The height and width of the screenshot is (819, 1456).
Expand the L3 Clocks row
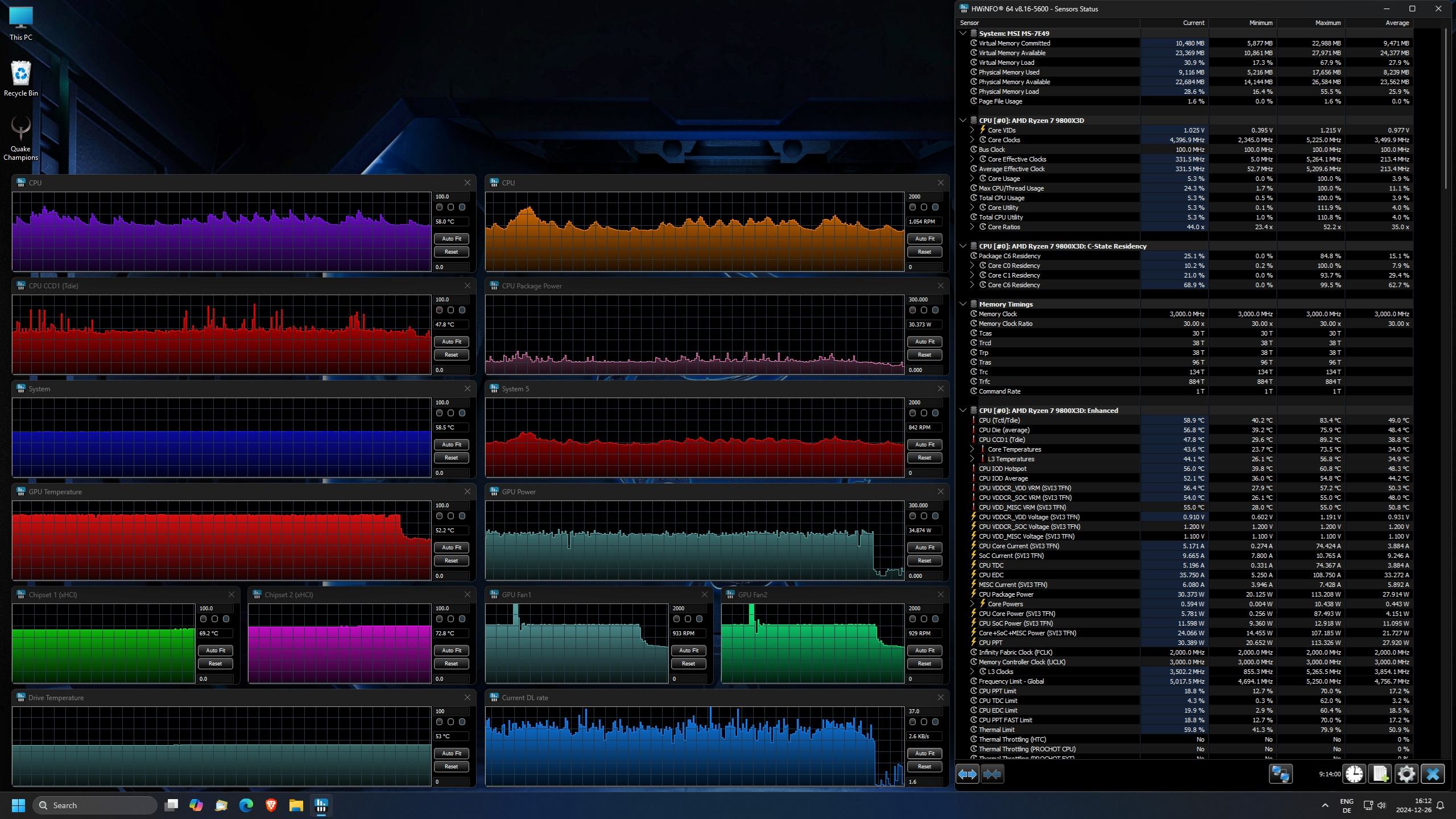[x=972, y=672]
